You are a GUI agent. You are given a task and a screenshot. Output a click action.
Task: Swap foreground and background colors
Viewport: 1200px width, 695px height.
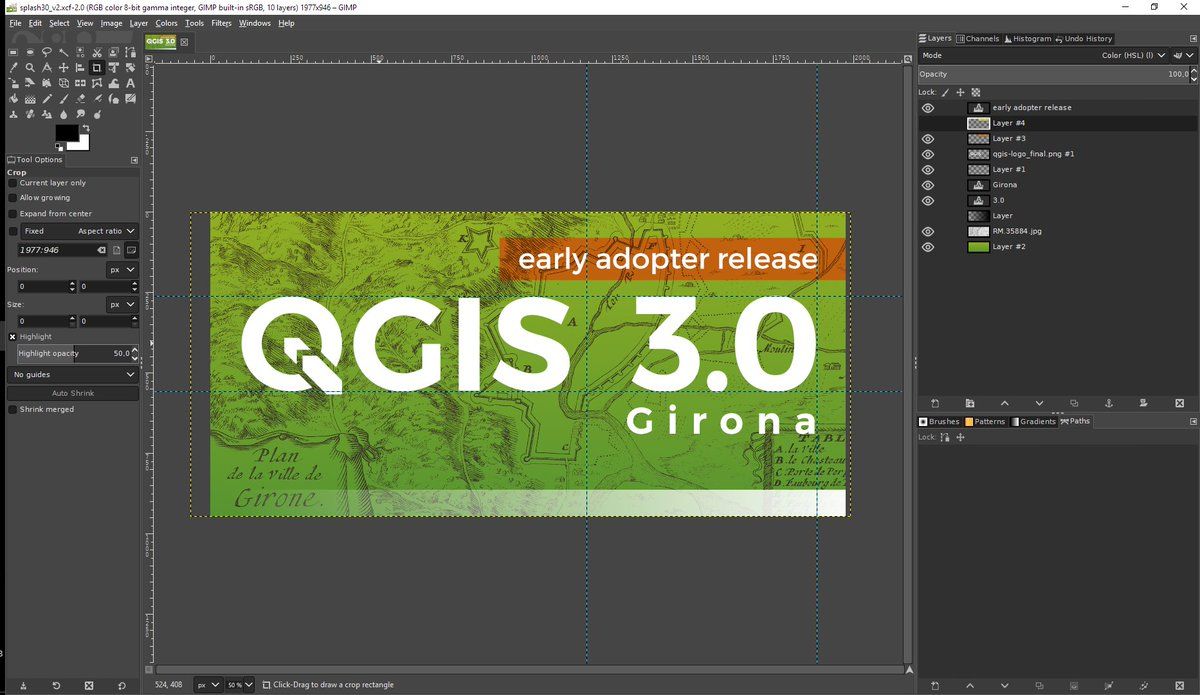point(86,128)
